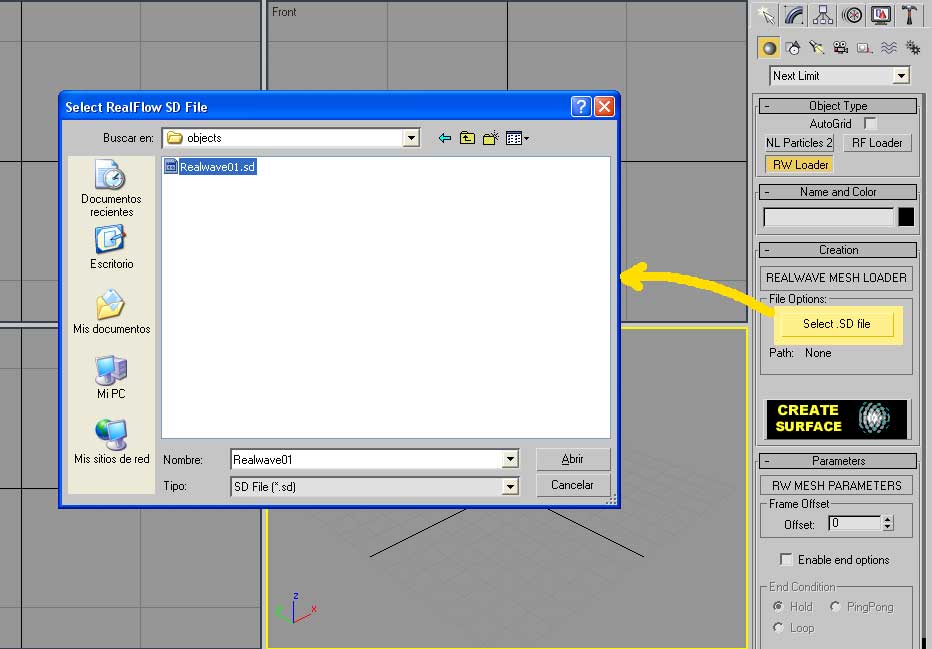Click the Front viewport label
The image size is (932, 649).
[x=284, y=12]
